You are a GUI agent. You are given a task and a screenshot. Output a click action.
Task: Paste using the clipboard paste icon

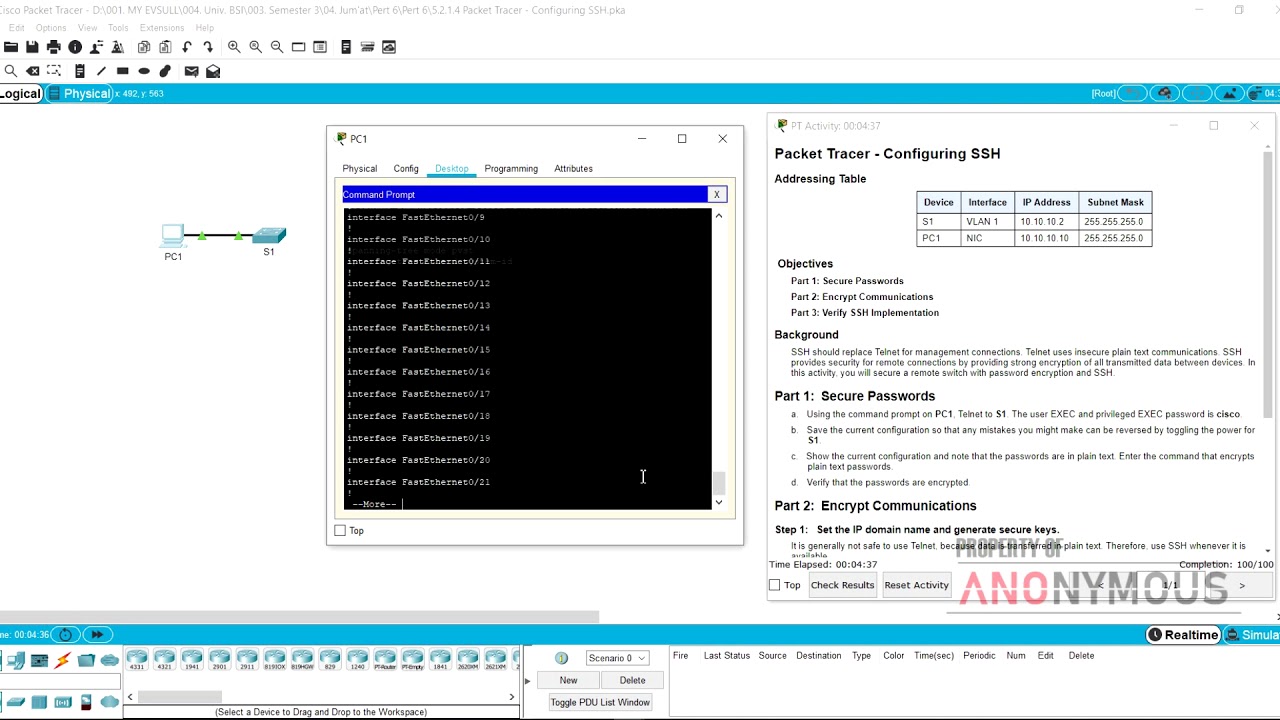[165, 47]
